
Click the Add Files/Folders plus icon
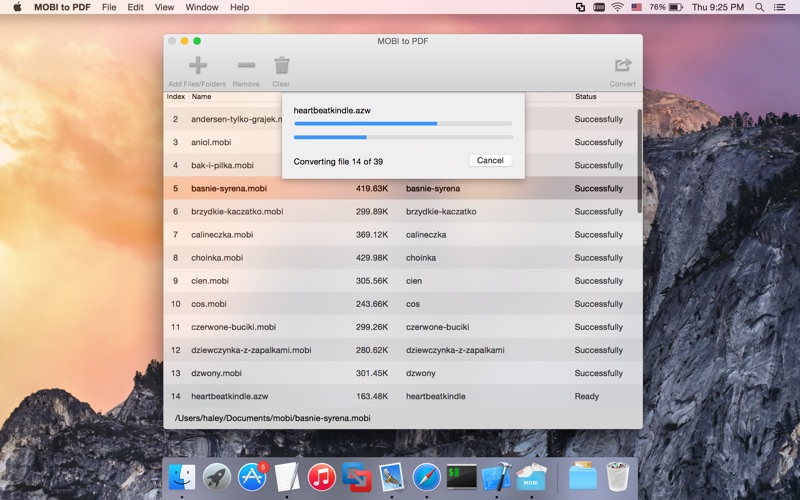click(197, 65)
